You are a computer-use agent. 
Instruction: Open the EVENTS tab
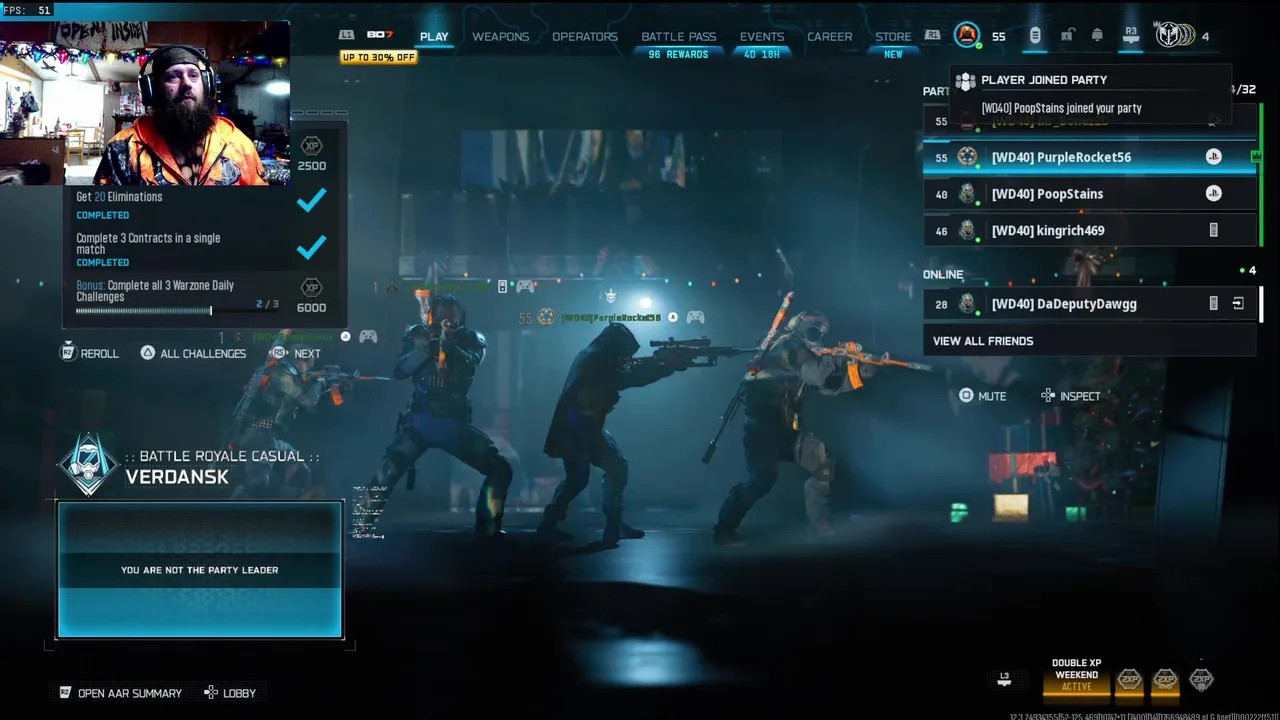762,37
